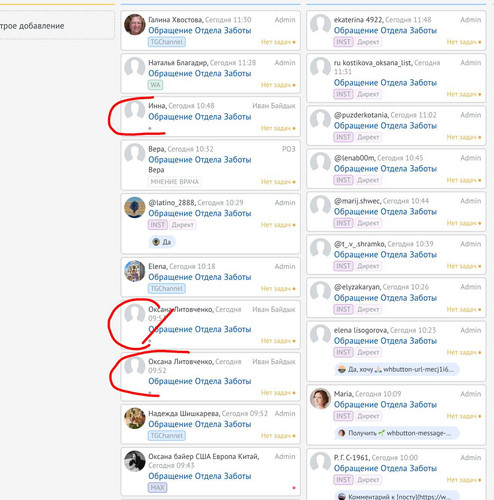Click Надежда Шишкарева's avatar image

(135, 418)
